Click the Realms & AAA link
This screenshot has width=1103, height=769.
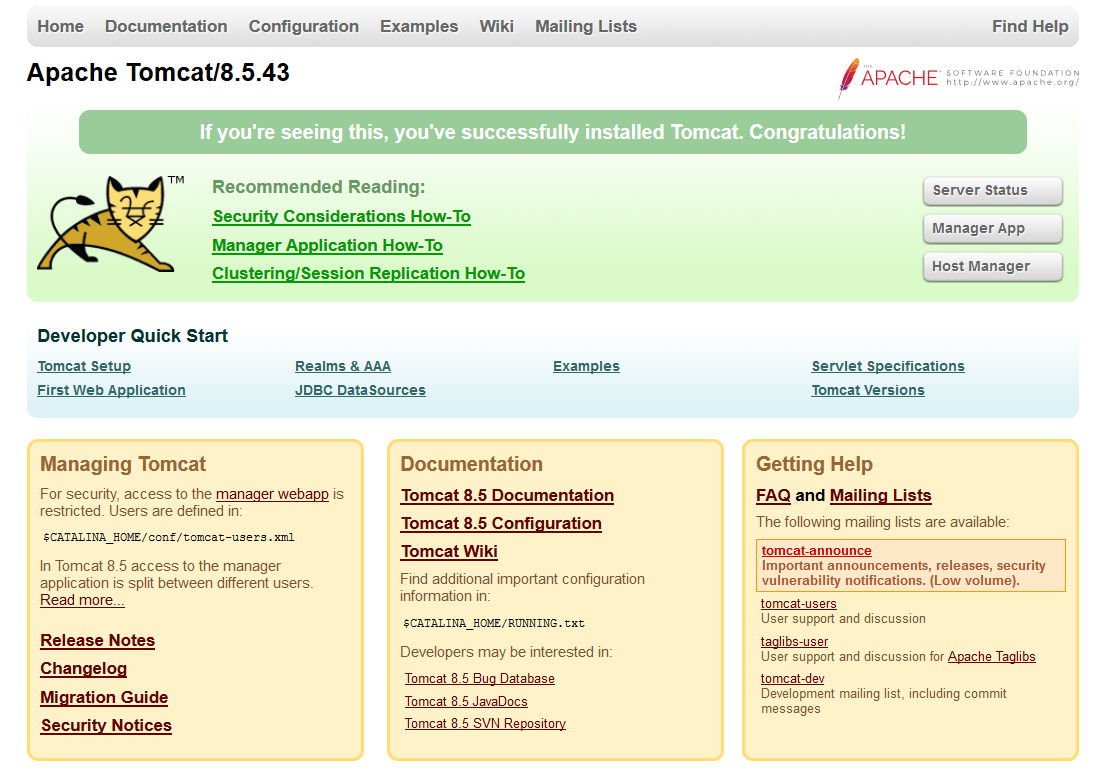point(343,367)
